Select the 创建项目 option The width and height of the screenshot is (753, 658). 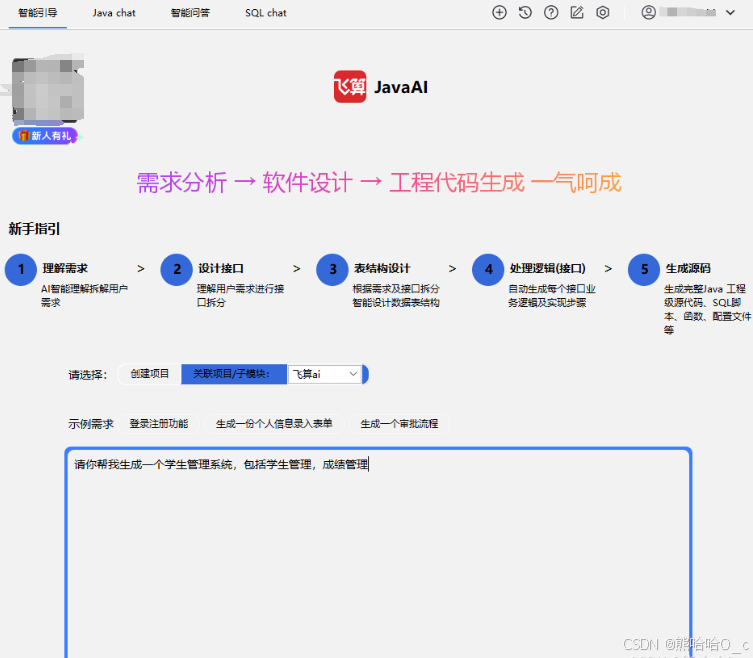coord(150,374)
